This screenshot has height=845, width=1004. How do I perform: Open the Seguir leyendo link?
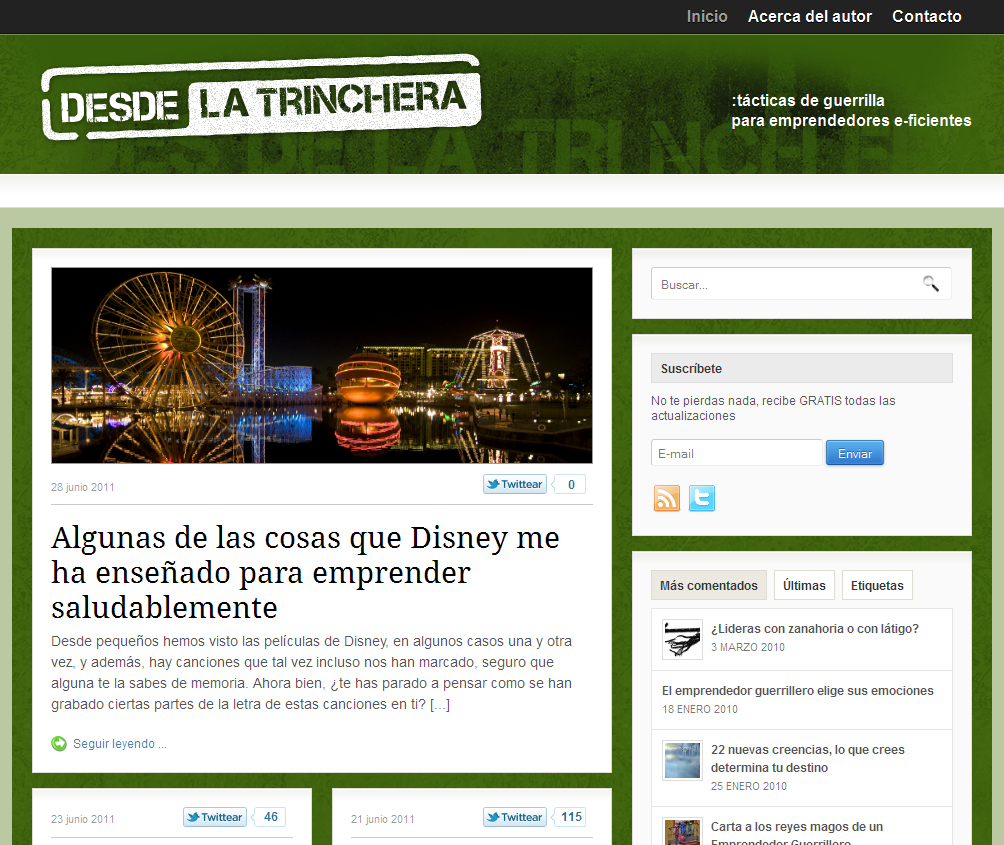(x=120, y=744)
